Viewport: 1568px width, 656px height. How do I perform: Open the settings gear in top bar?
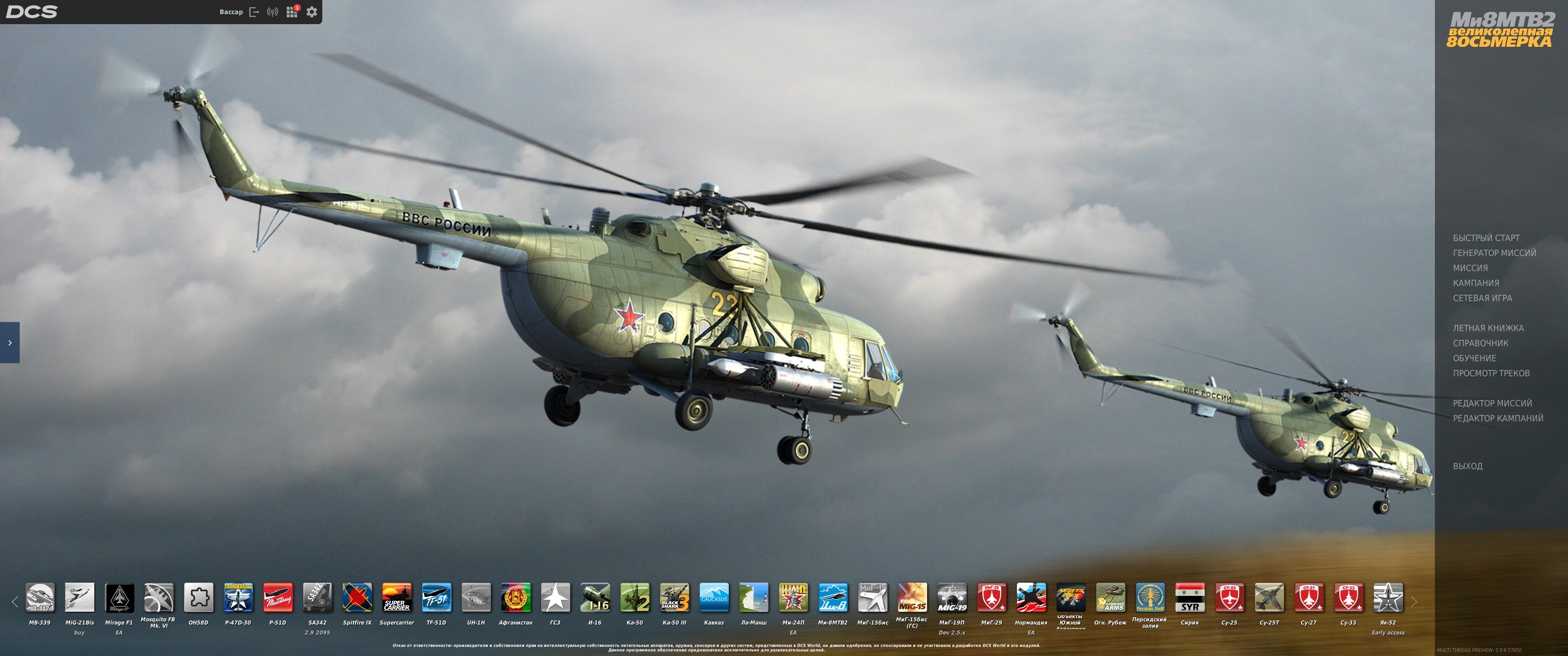click(x=312, y=11)
